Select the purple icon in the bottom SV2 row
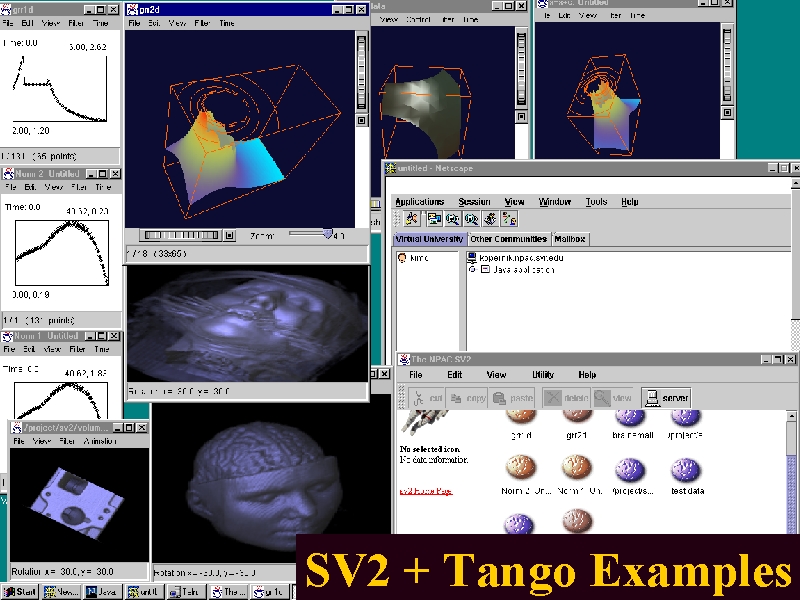This screenshot has height=600, width=800. point(518,523)
